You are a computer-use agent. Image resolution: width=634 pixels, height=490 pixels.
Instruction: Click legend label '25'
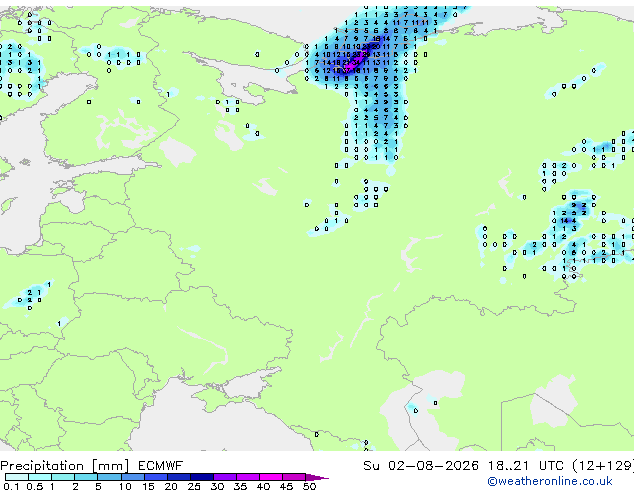point(194,486)
